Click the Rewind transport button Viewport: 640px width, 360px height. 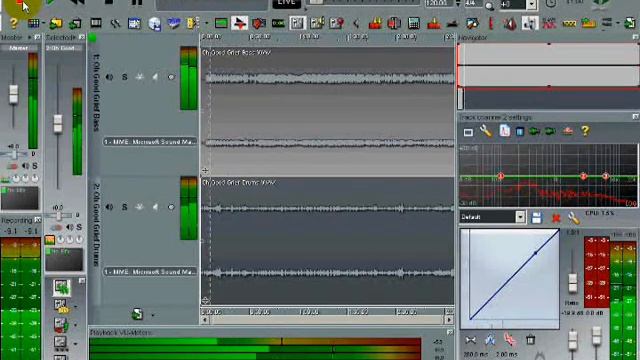[77, 2]
